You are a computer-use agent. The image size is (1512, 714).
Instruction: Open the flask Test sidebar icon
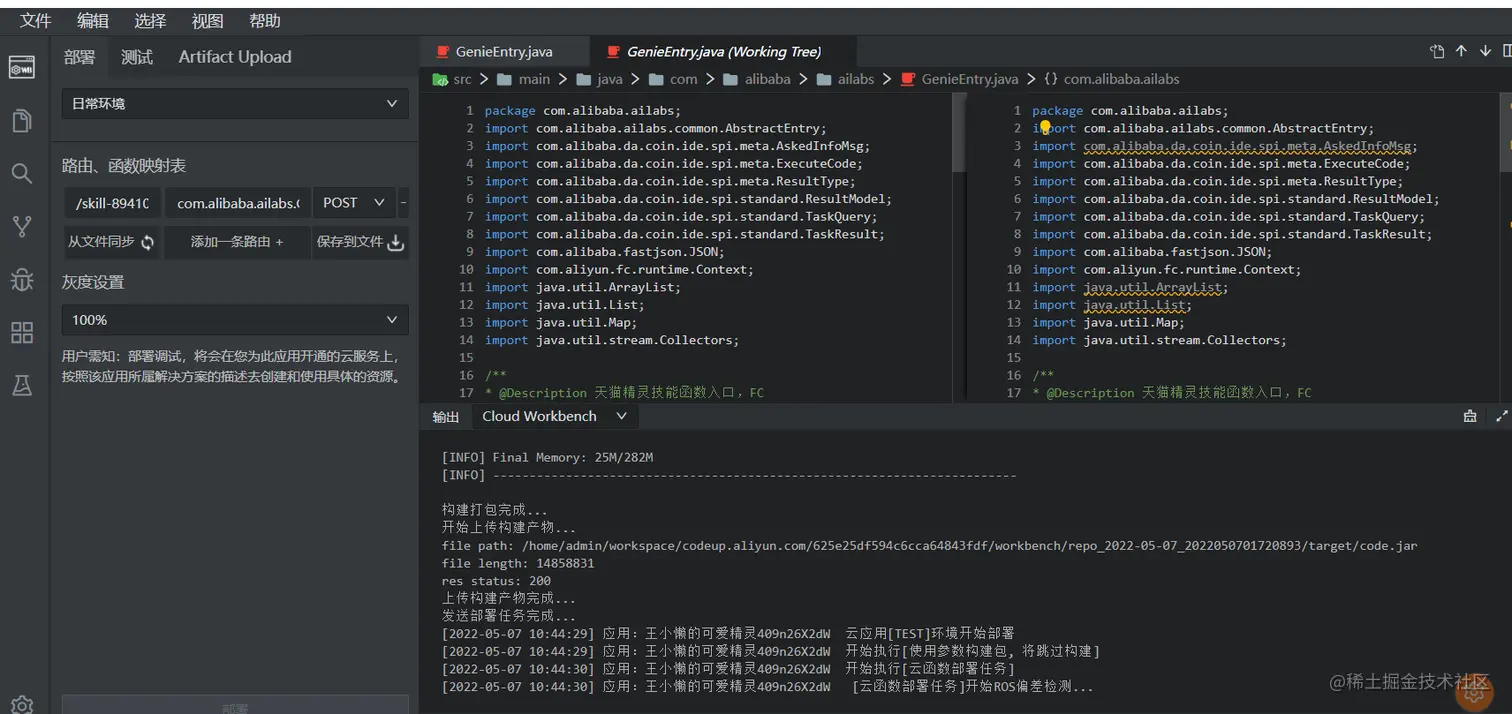21,385
